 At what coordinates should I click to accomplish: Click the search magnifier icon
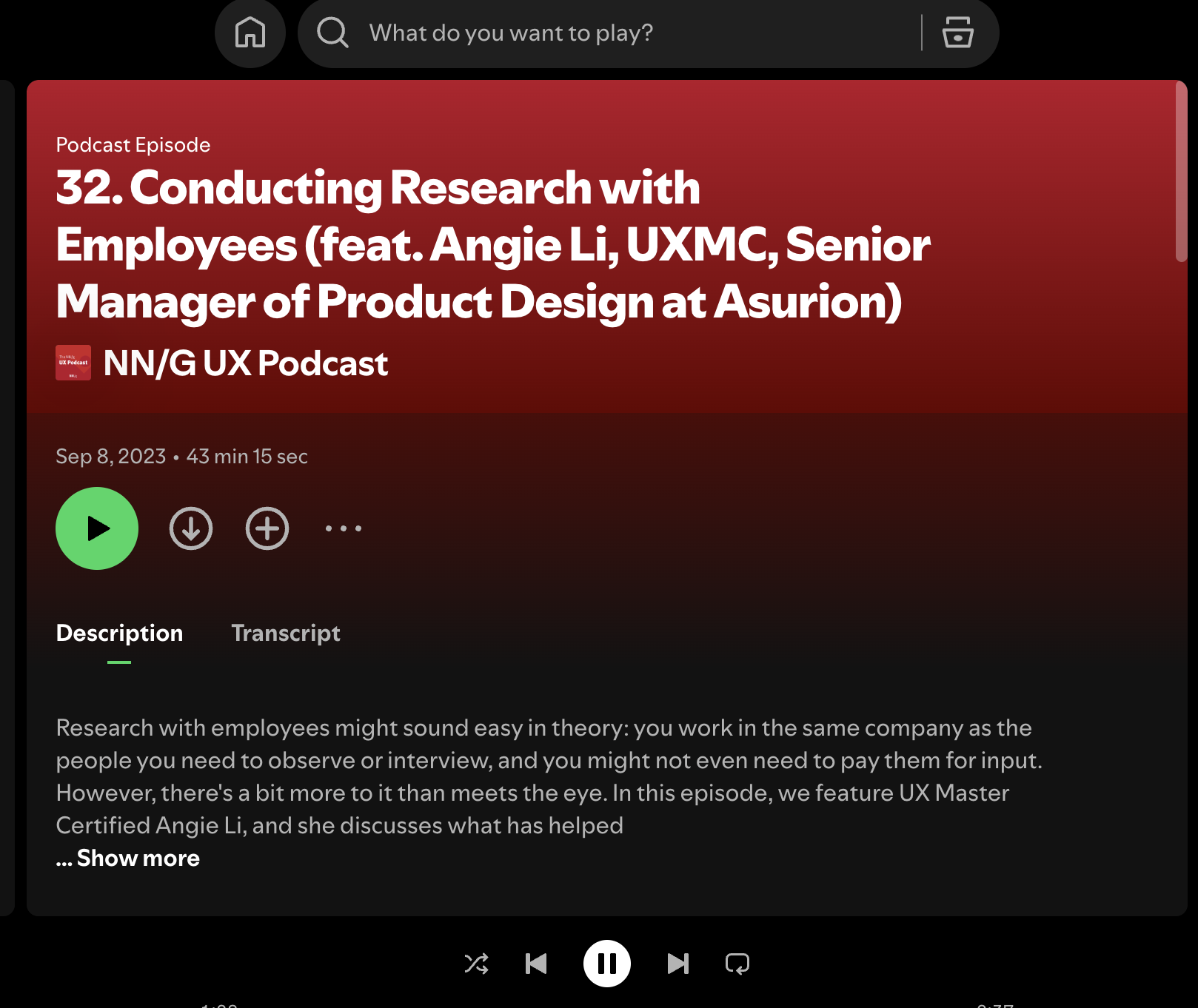click(x=332, y=33)
